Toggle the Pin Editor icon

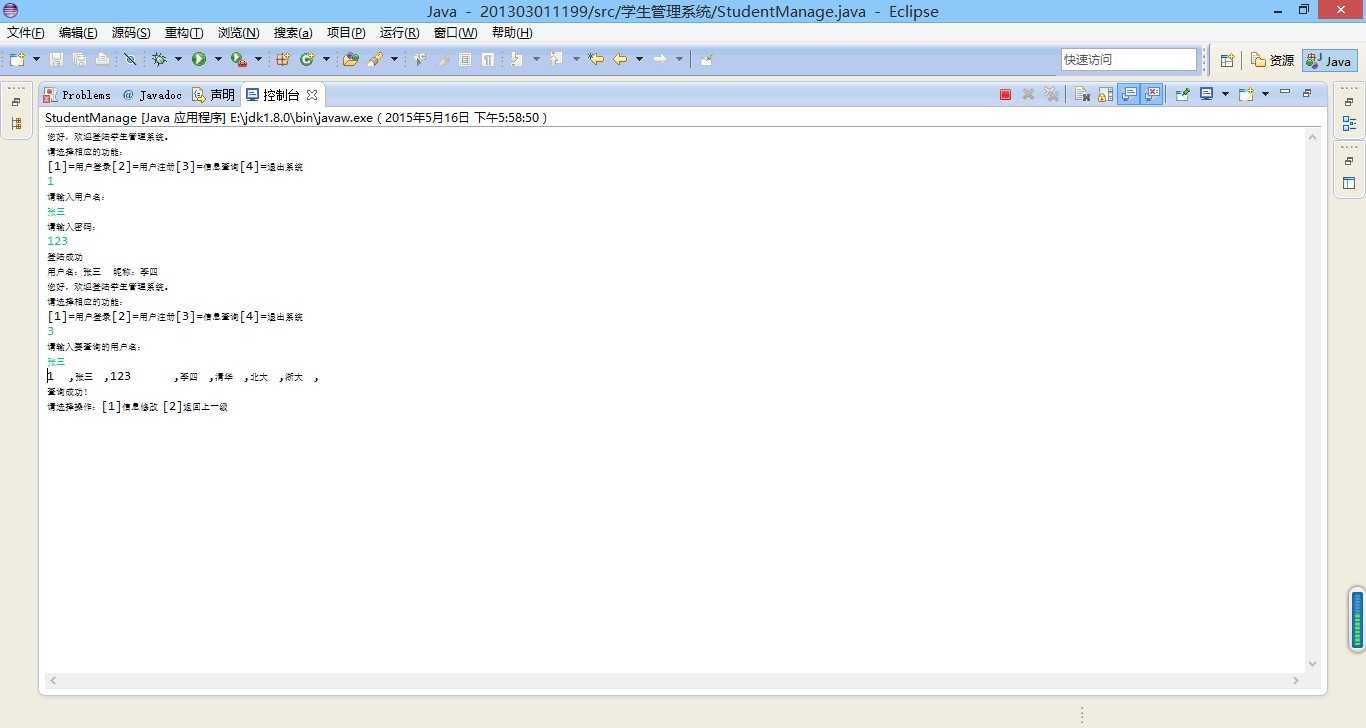706,59
